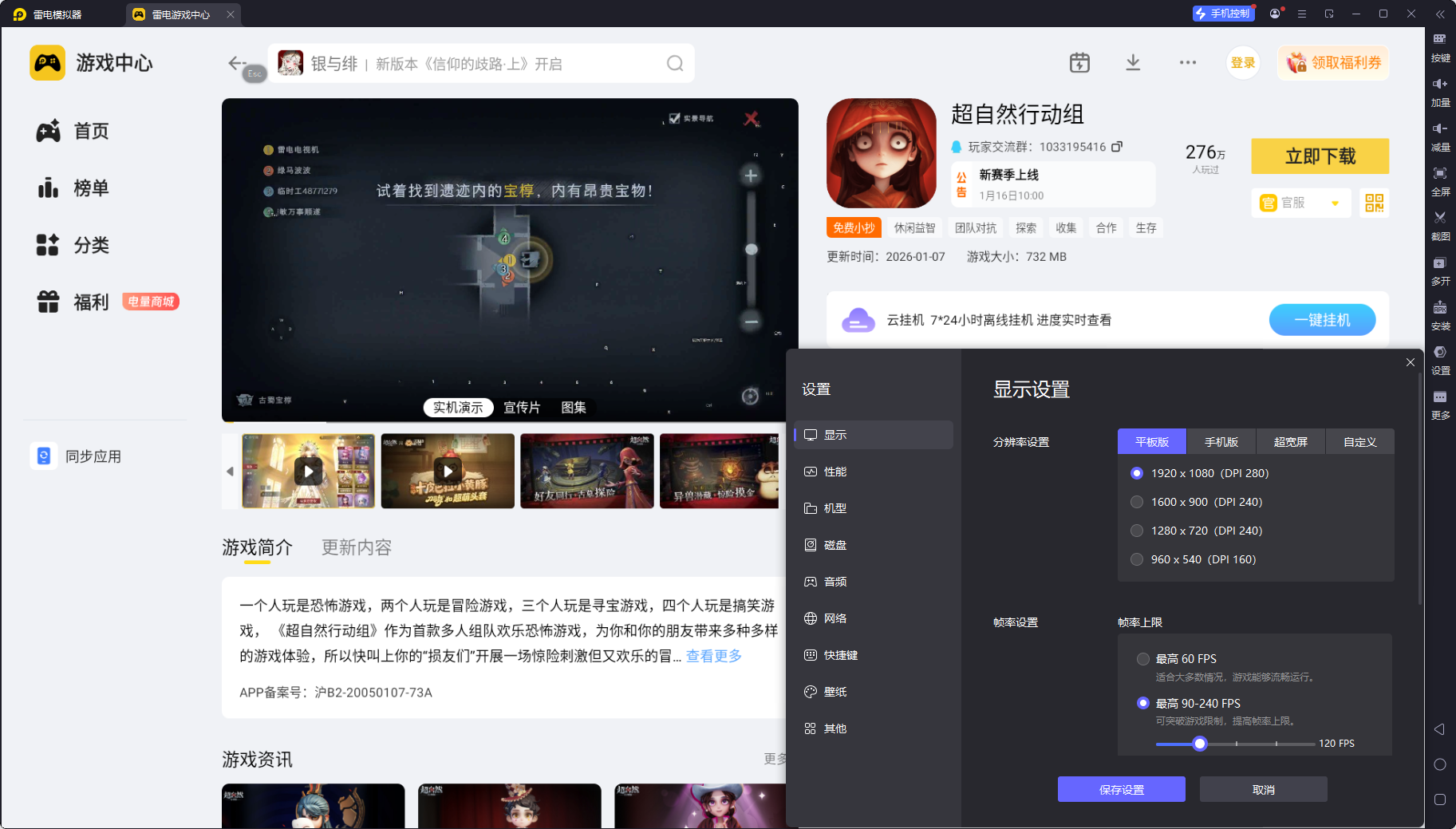Select 1280 x 720 (DPI 240) resolution

tap(1137, 531)
